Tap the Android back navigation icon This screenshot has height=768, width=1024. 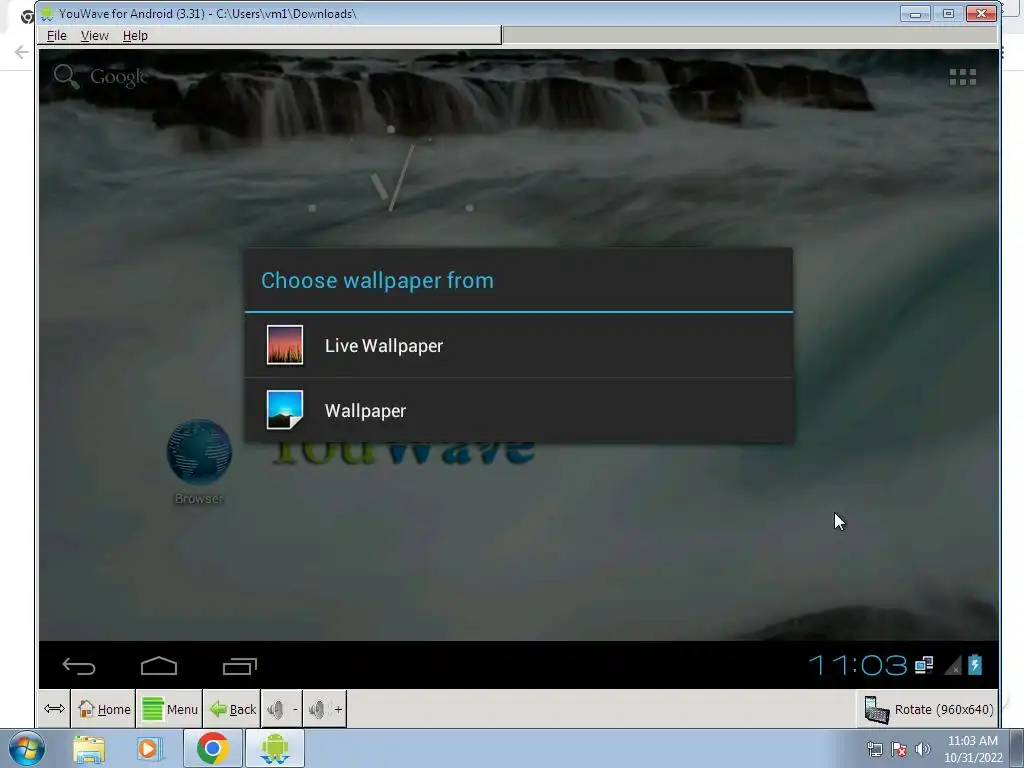tap(79, 666)
